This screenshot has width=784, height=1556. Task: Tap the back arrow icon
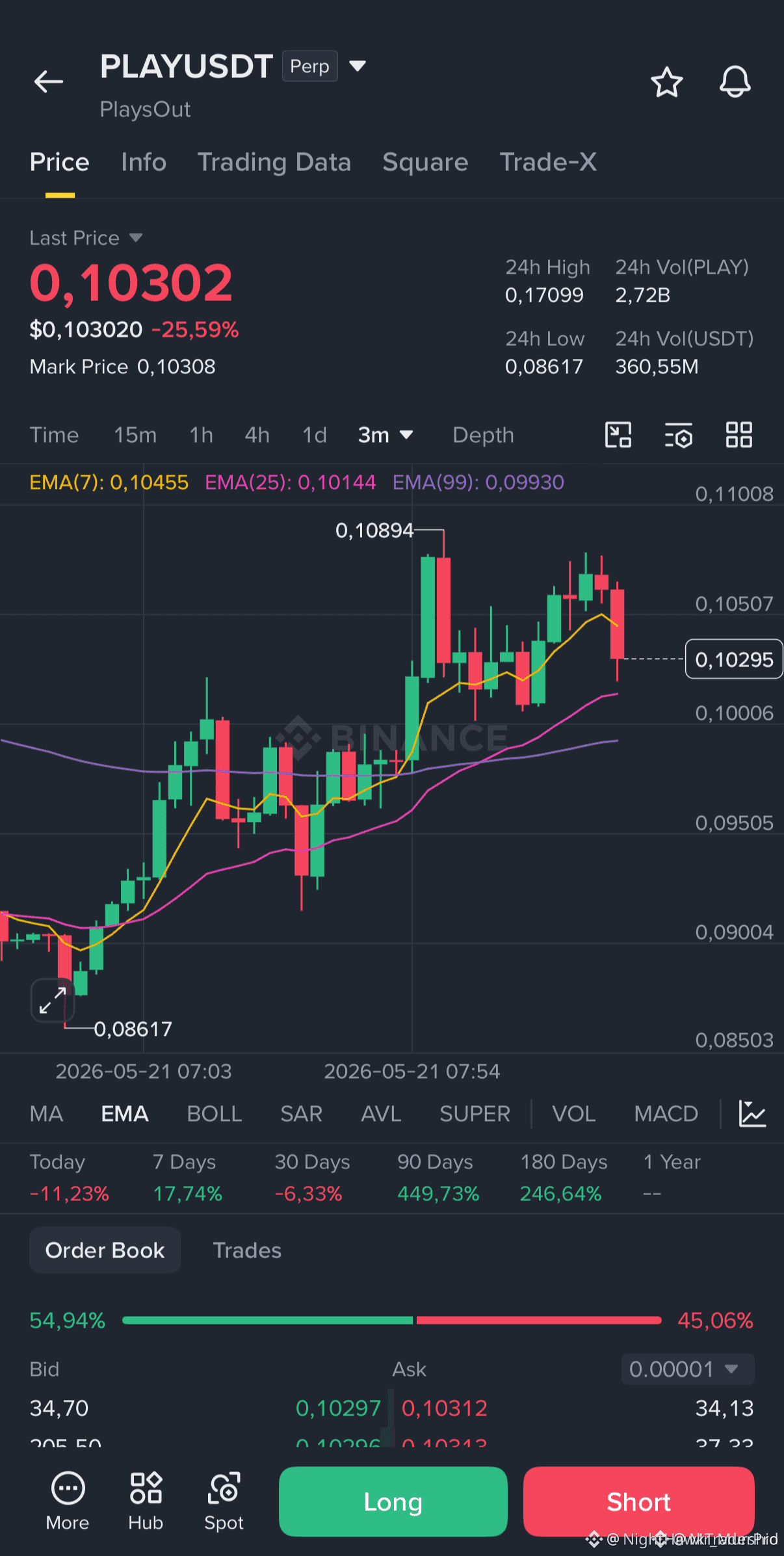tap(49, 82)
